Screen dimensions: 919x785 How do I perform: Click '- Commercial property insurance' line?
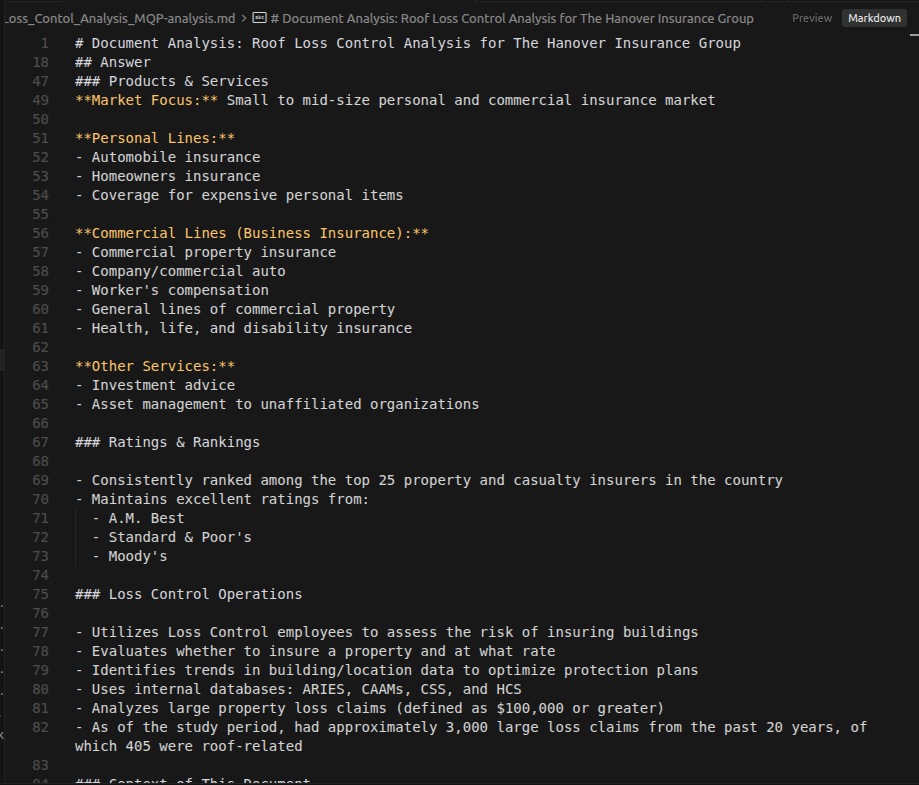pos(206,252)
